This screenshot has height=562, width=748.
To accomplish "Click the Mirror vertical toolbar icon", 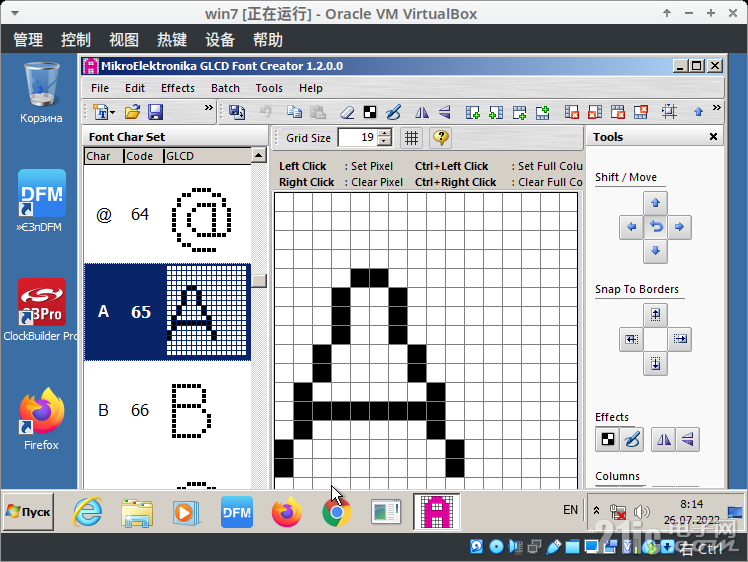I will [x=445, y=113].
